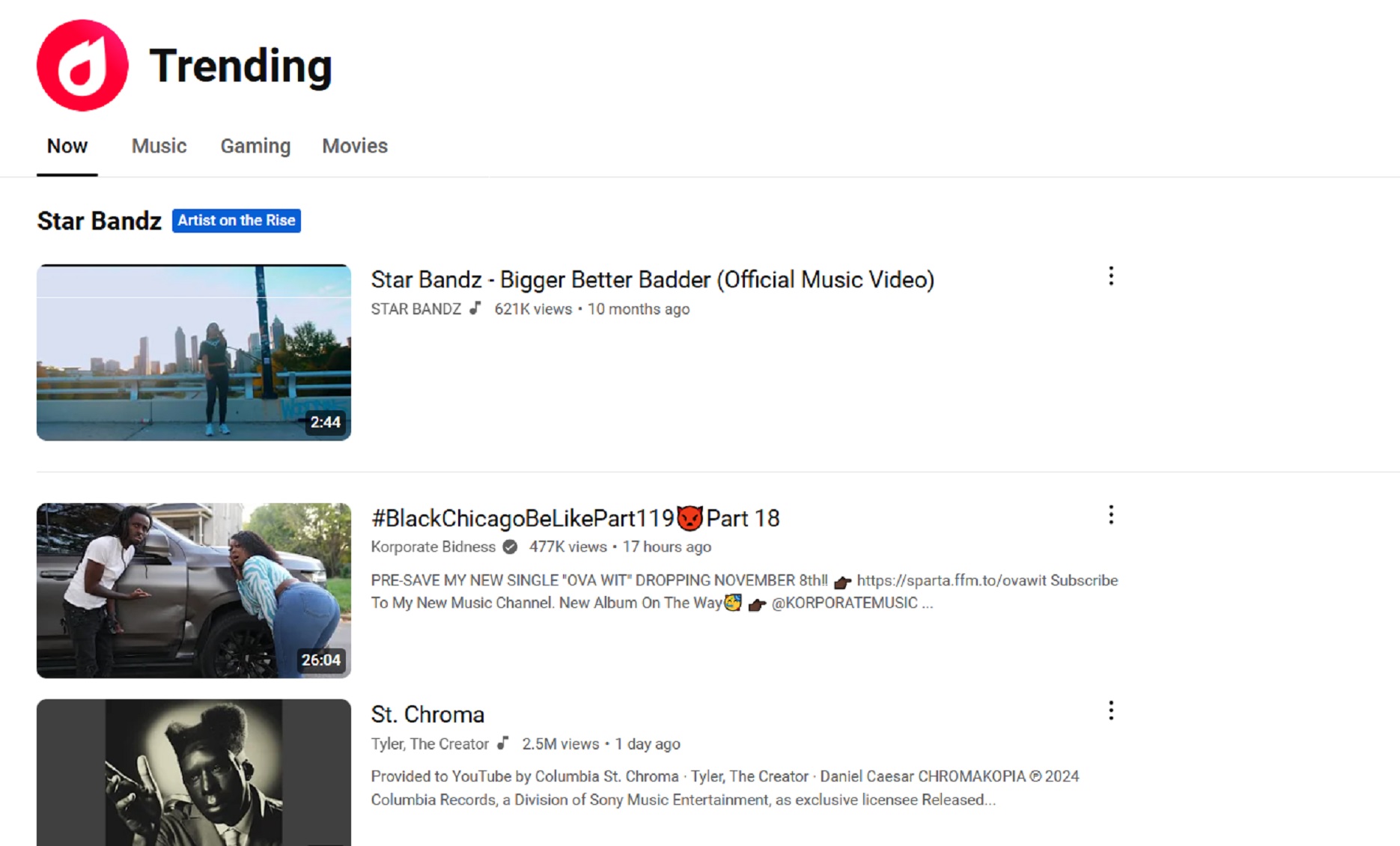Click music note icon beside Tyler, The Creator

[x=502, y=743]
